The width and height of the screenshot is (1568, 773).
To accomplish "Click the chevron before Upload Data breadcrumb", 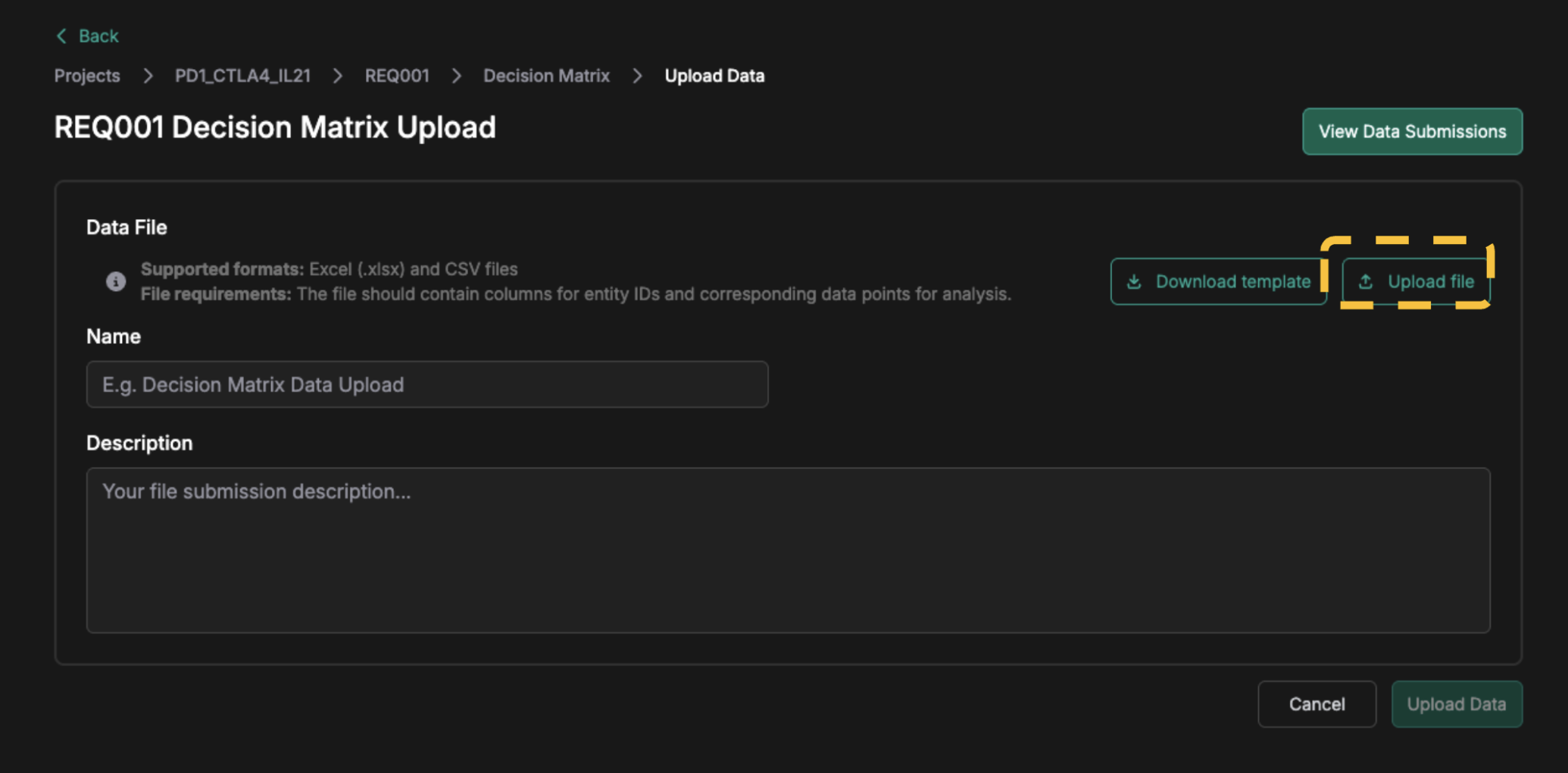I will click(637, 76).
